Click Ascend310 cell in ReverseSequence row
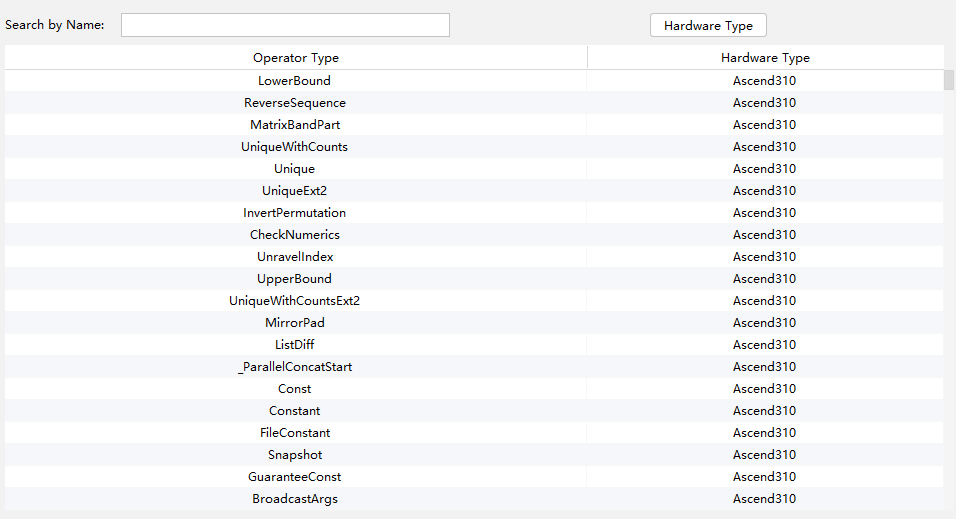 pos(765,102)
